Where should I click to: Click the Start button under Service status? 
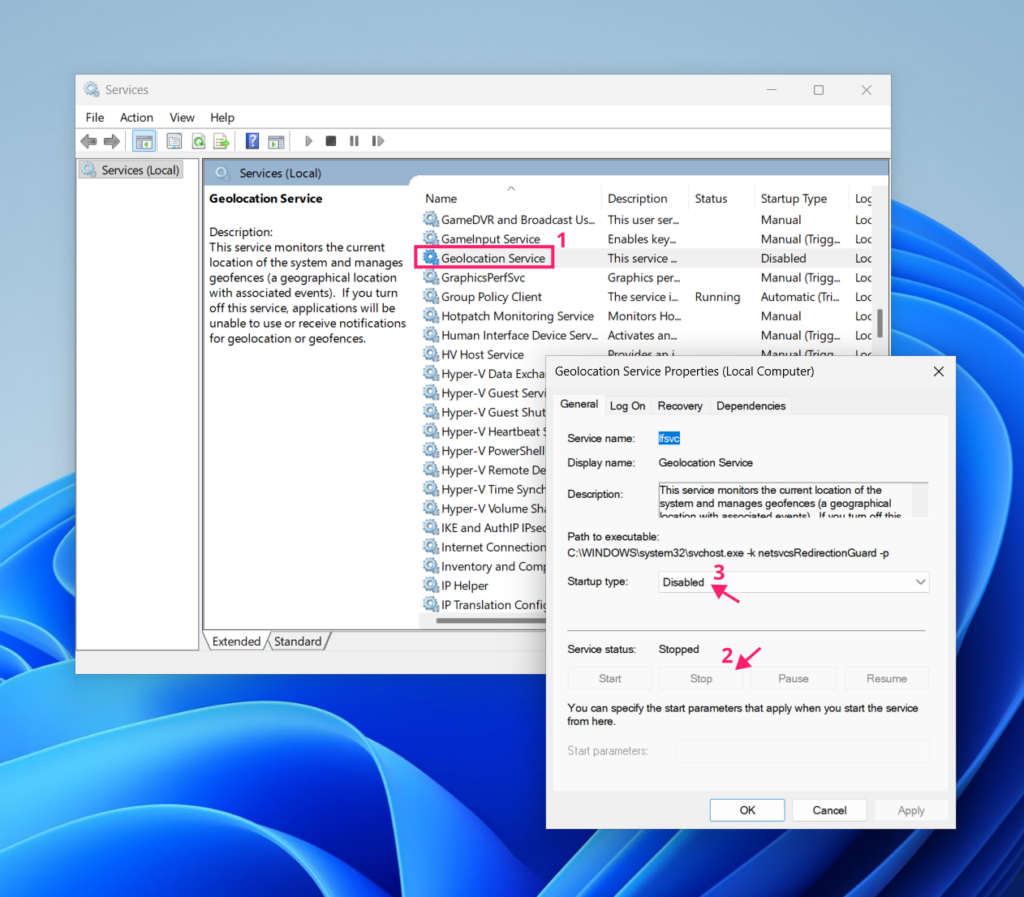click(x=610, y=678)
